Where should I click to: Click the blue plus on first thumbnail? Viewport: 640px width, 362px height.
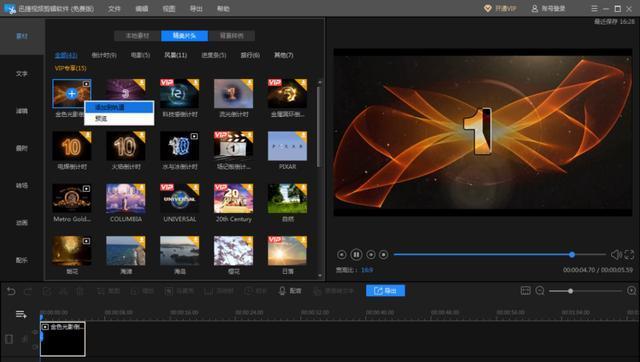(x=71, y=93)
